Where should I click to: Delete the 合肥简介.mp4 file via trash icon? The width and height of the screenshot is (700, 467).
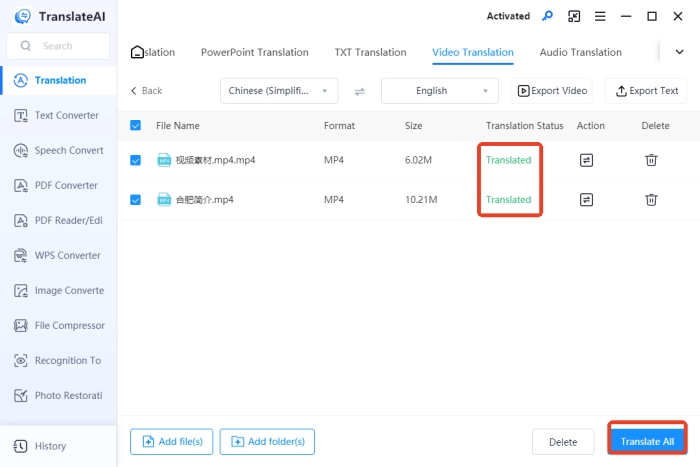click(651, 200)
